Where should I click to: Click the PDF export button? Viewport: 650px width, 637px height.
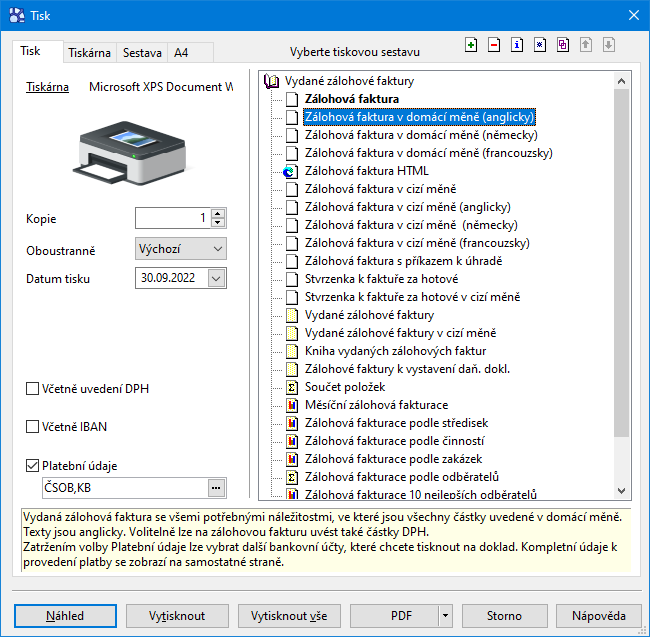[x=394, y=616]
